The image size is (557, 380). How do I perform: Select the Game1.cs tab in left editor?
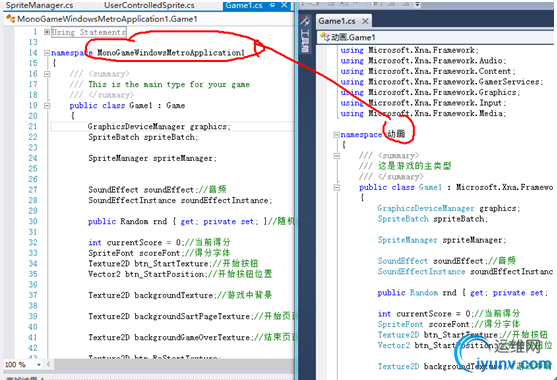[244, 5]
